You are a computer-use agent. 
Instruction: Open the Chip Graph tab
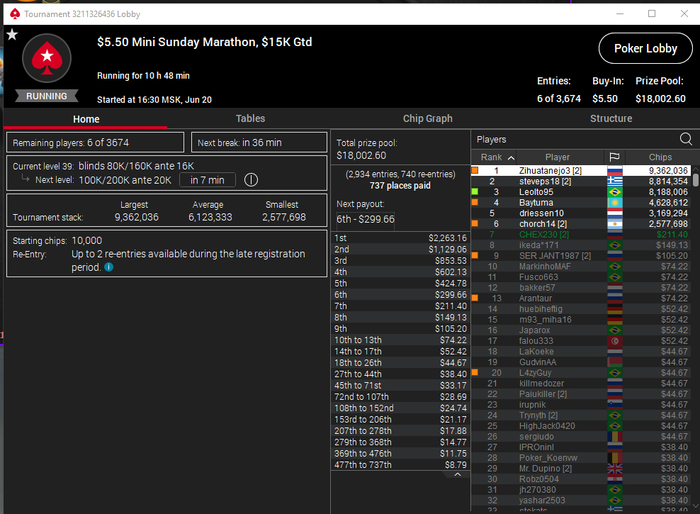point(428,118)
